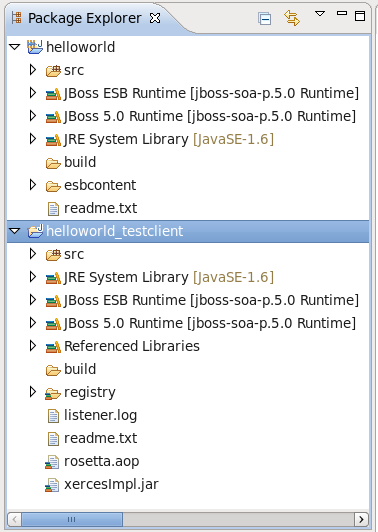Viewport: 378px width, 532px height.
Task: Click readme.txt file icon in helloworld
Action: pos(53,209)
